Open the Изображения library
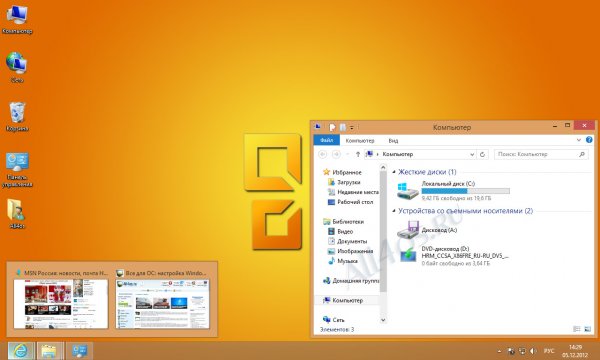Viewport: 600px width, 360px height. click(x=355, y=251)
